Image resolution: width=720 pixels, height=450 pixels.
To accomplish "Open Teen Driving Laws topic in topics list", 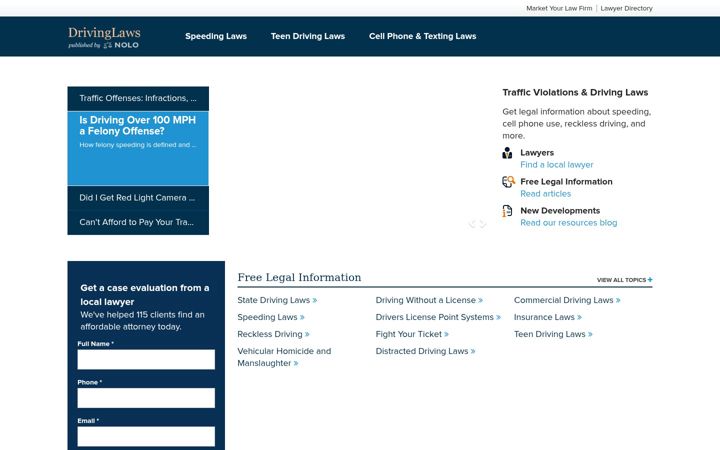I will 553,334.
